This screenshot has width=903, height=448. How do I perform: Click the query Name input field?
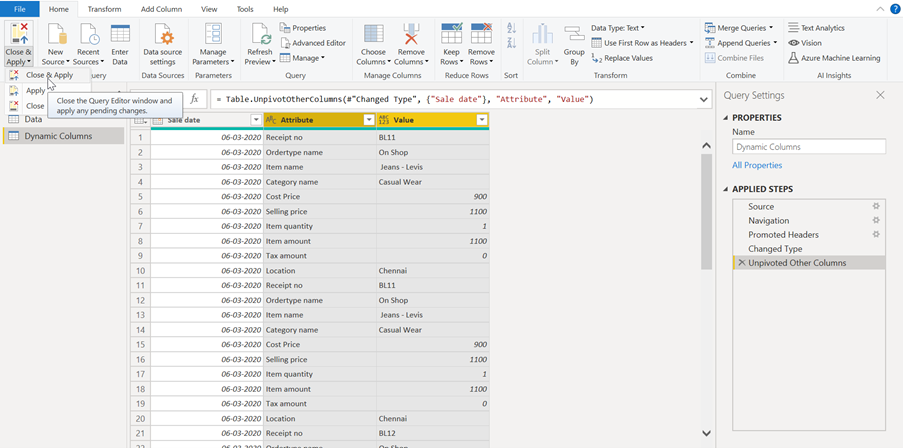[x=809, y=147]
